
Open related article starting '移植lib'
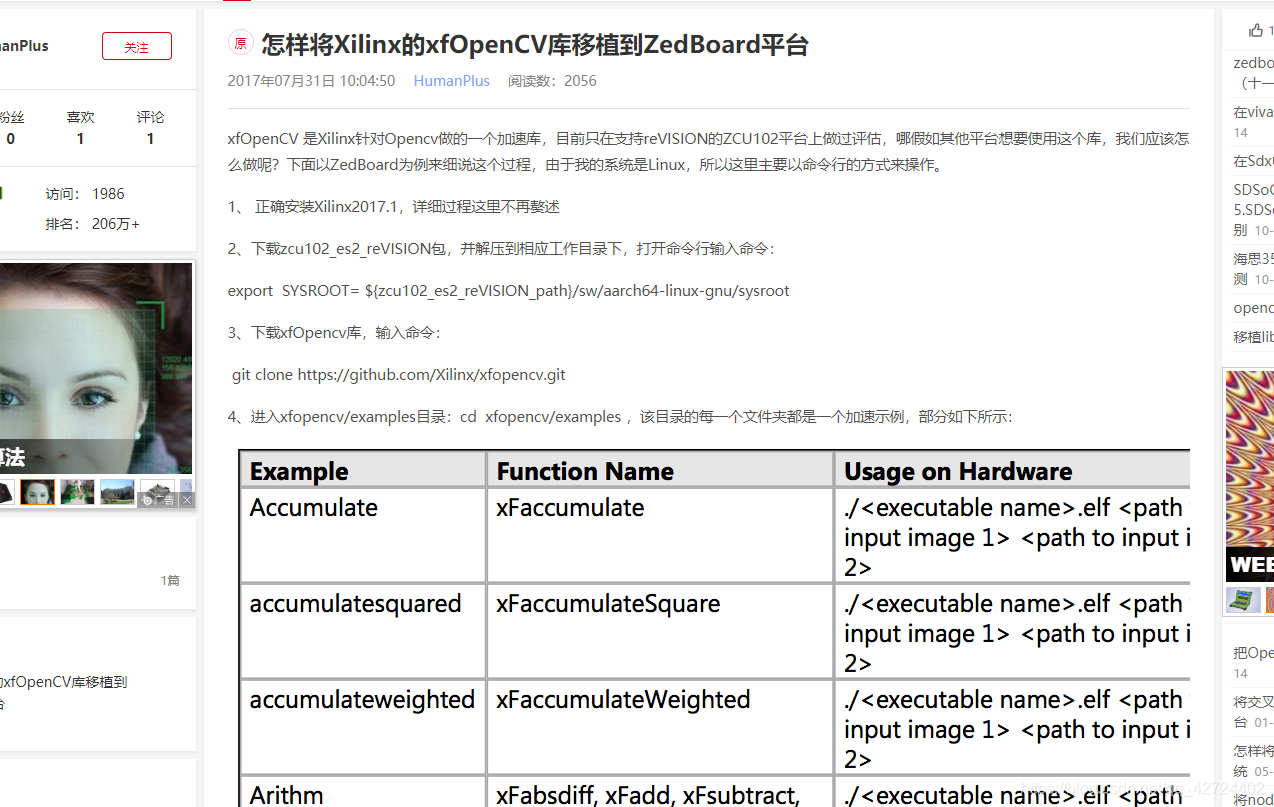[1254, 337]
